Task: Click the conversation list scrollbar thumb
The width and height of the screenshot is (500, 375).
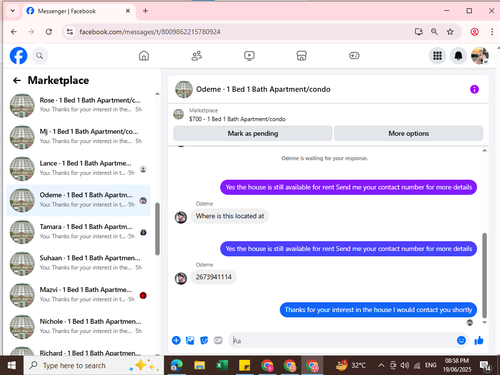Action: pos(157,229)
